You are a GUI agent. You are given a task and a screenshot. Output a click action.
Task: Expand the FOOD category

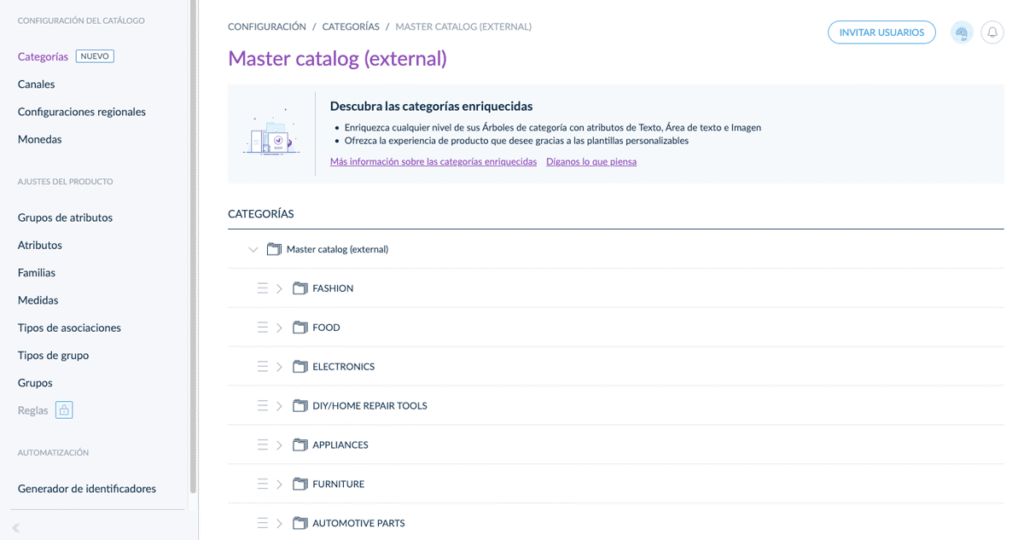tap(279, 328)
